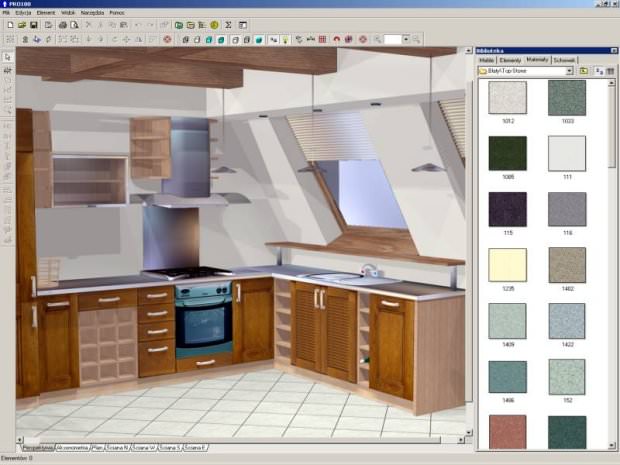Switch to the Elementy library tab

coord(510,60)
